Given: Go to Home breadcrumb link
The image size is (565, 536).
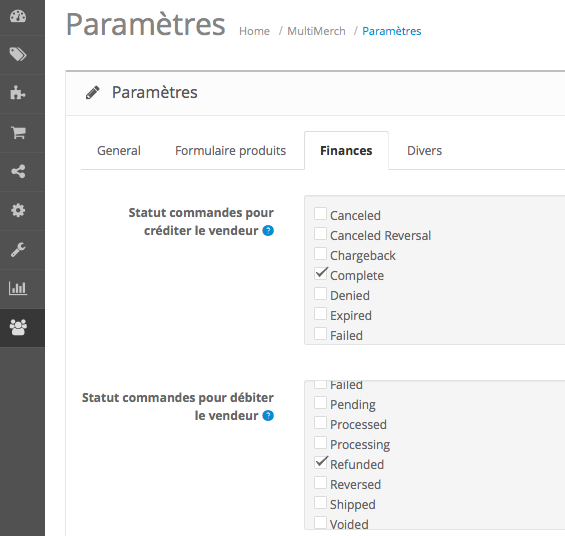Looking at the screenshot, I should (254, 31).
